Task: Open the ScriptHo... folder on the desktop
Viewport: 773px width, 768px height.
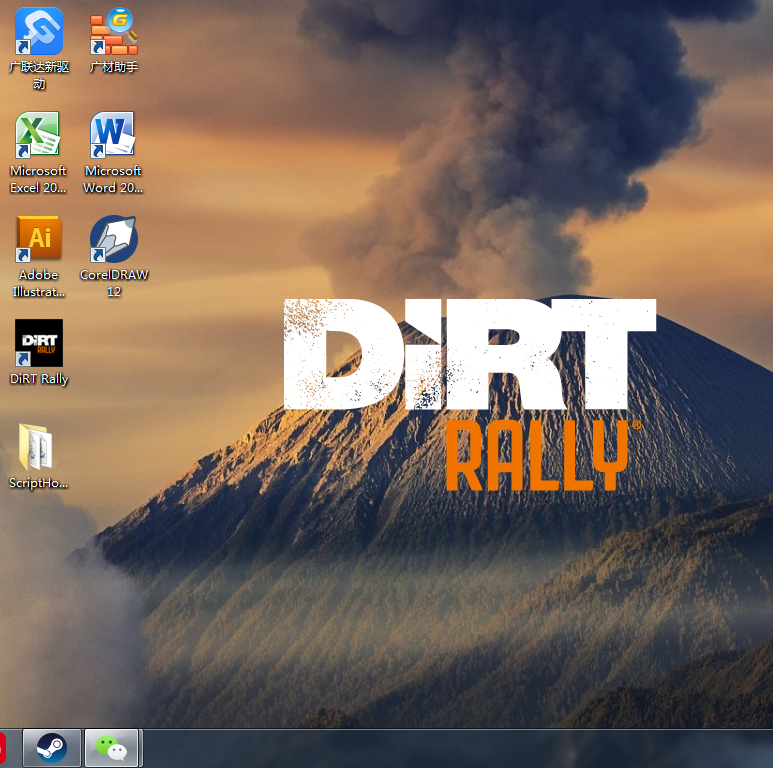Action: tap(36, 447)
